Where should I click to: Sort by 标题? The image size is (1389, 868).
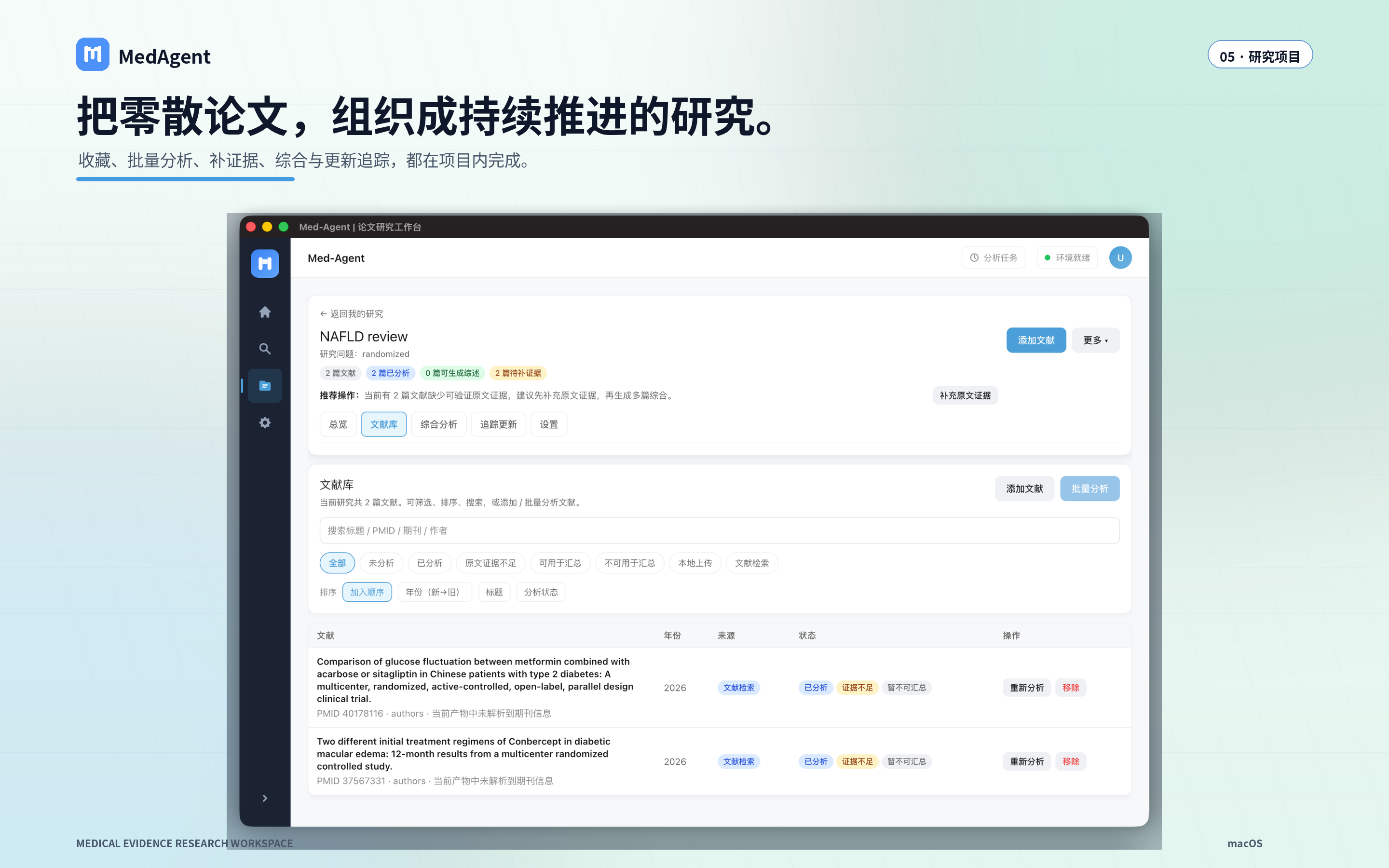point(493,592)
